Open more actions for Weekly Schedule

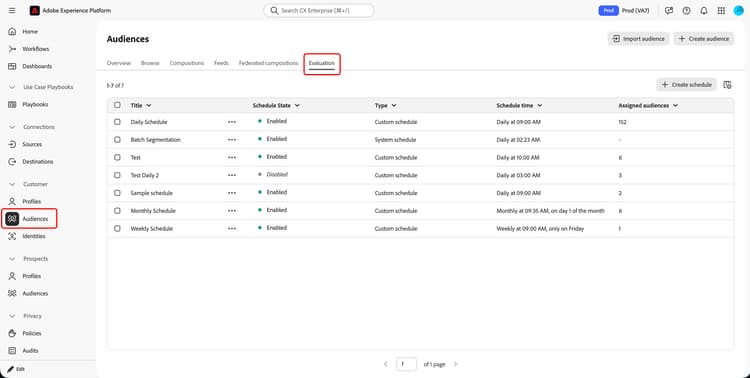coord(232,228)
